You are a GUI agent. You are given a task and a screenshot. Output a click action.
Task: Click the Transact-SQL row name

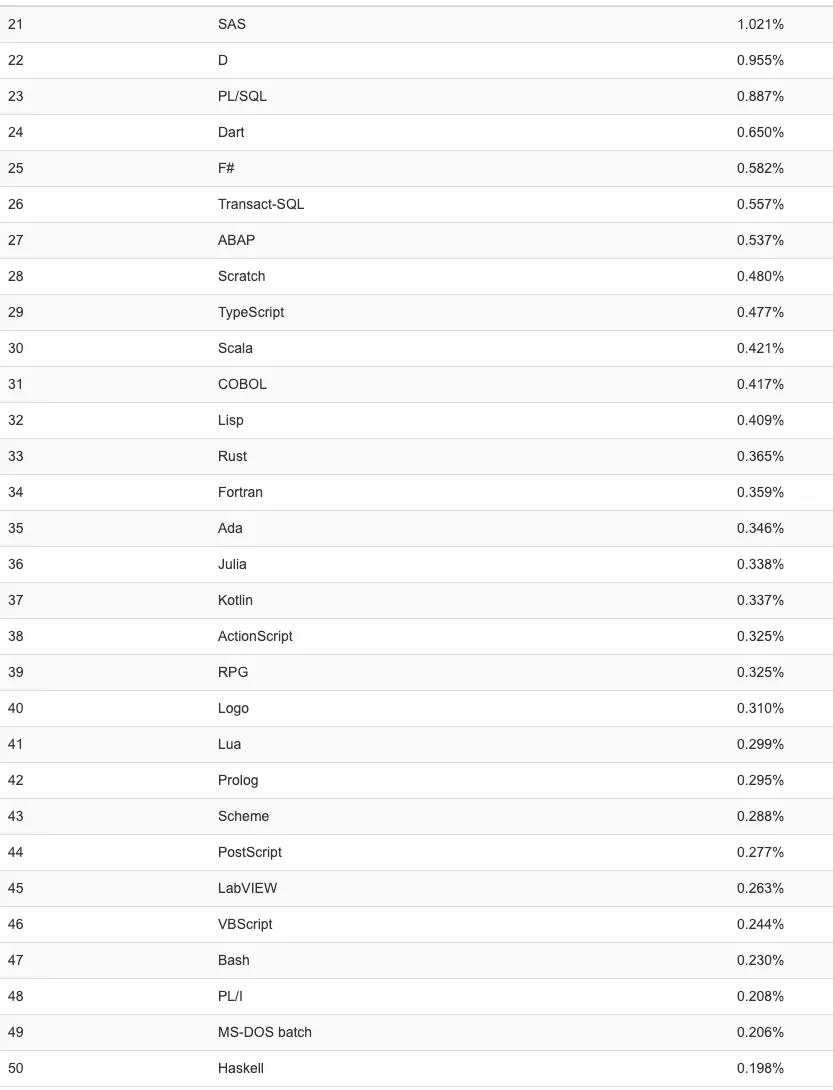click(261, 204)
